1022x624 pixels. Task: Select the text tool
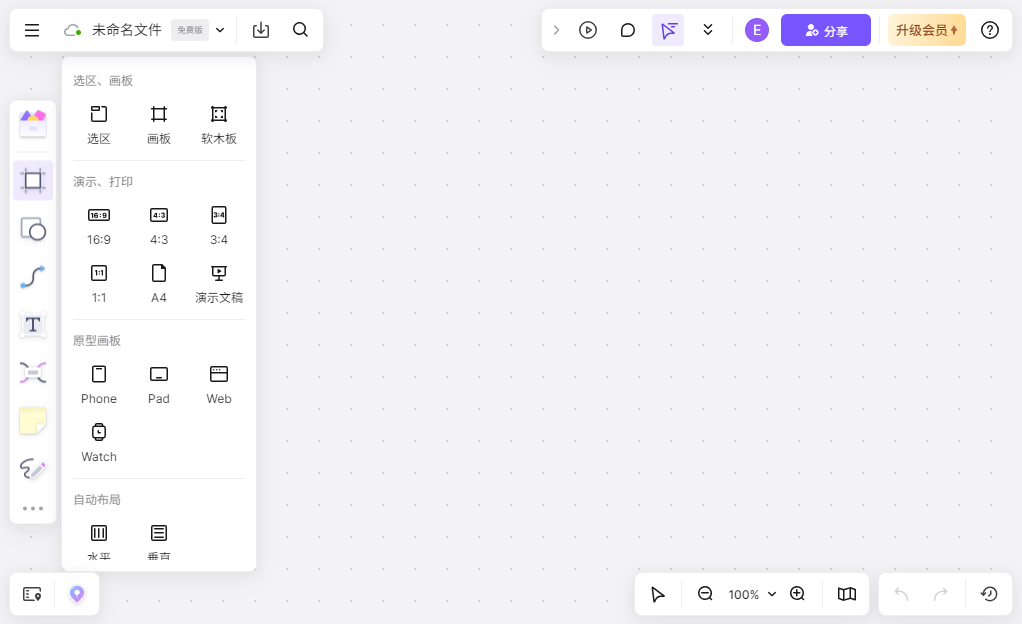point(33,325)
